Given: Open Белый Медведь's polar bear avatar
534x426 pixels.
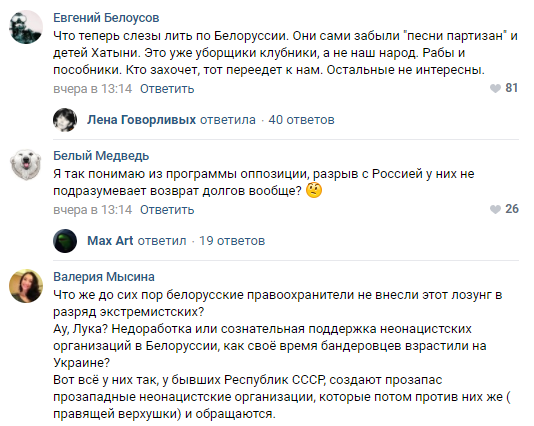Looking at the screenshot, I should 26,165.
